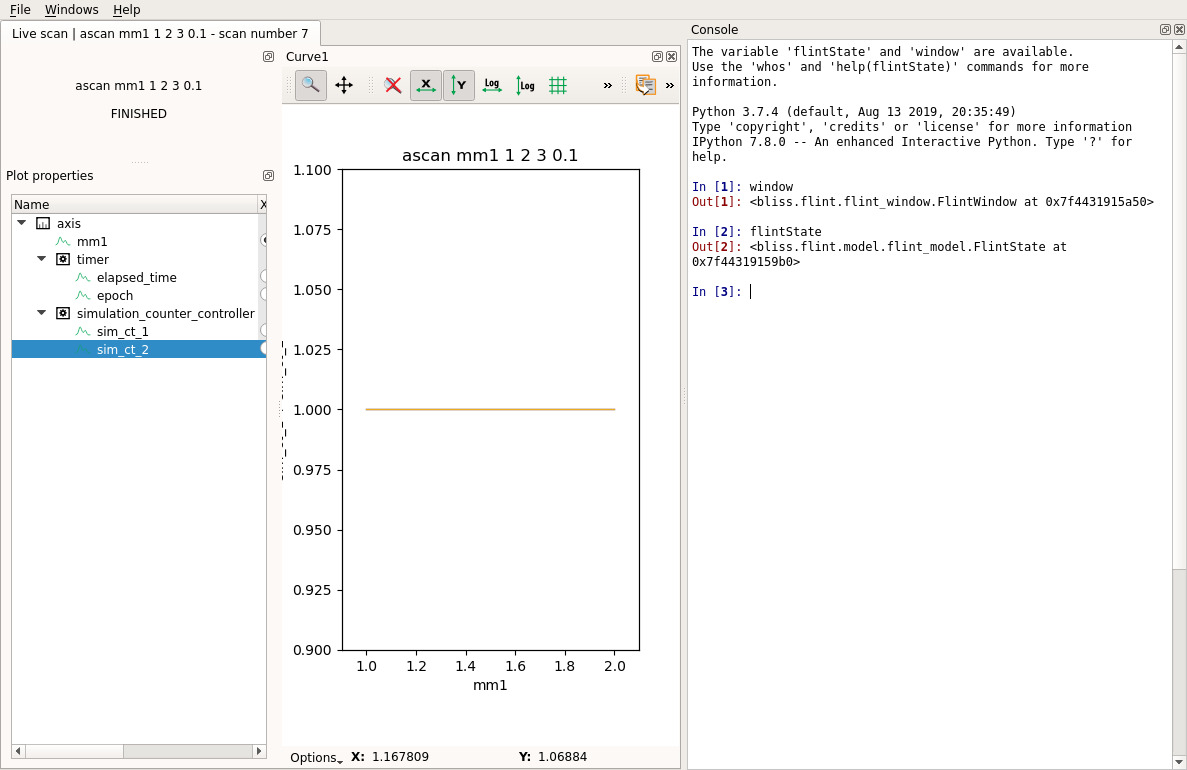Viewport: 1187px width, 770px height.
Task: Click the plot title ascan mm1 1 2 3 0.1
Action: (490, 155)
